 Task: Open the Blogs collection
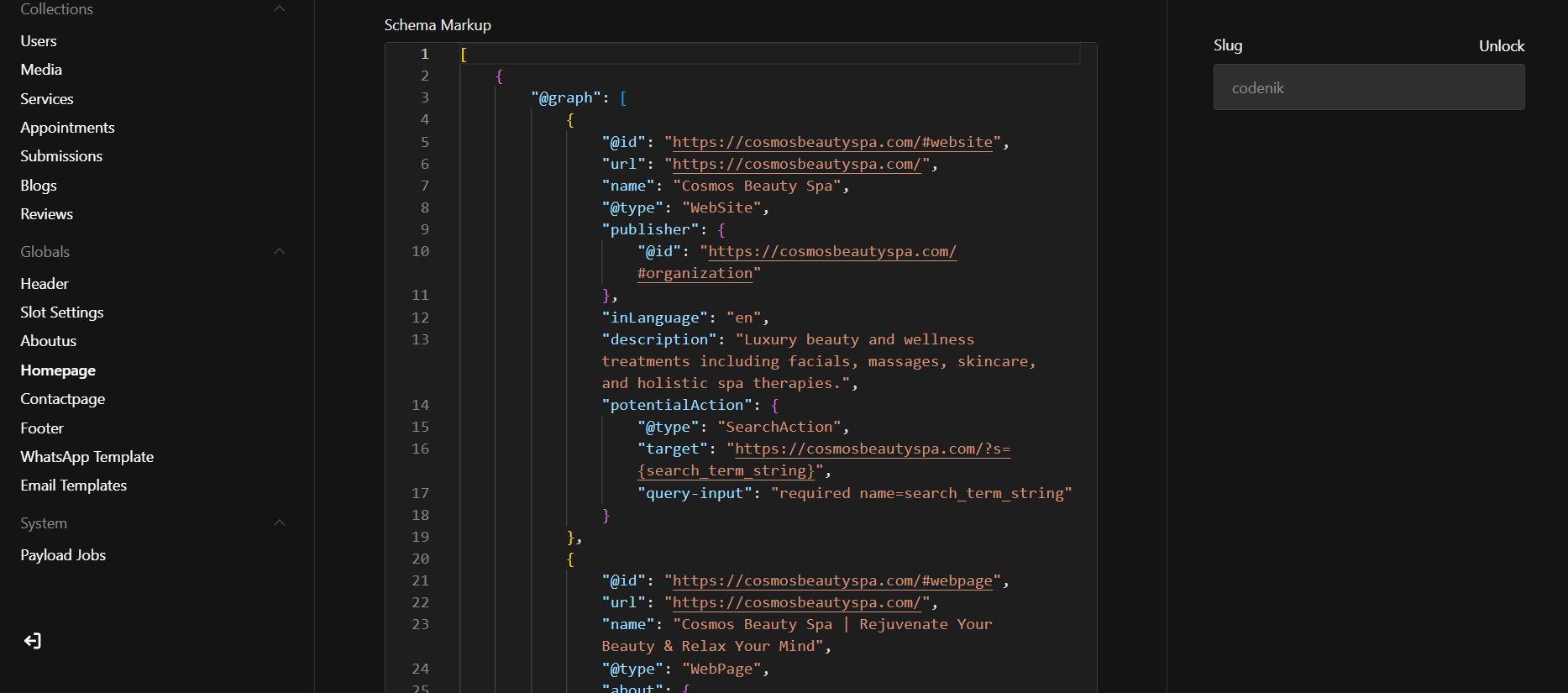(39, 186)
